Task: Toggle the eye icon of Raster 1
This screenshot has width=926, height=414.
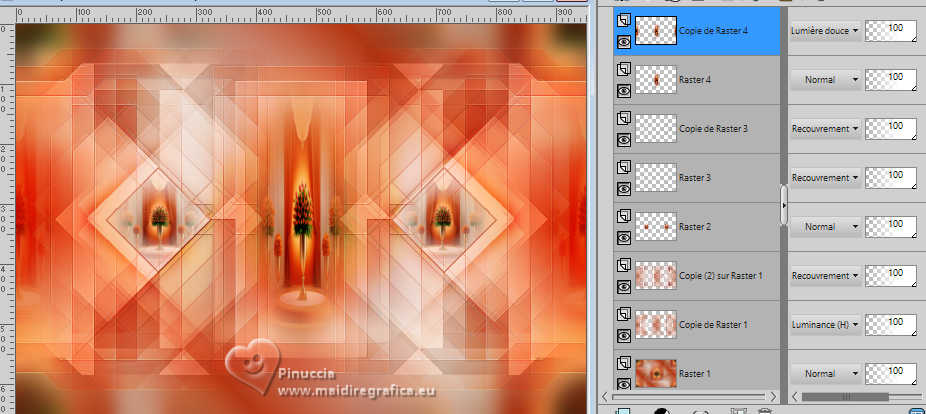Action: 624,384
